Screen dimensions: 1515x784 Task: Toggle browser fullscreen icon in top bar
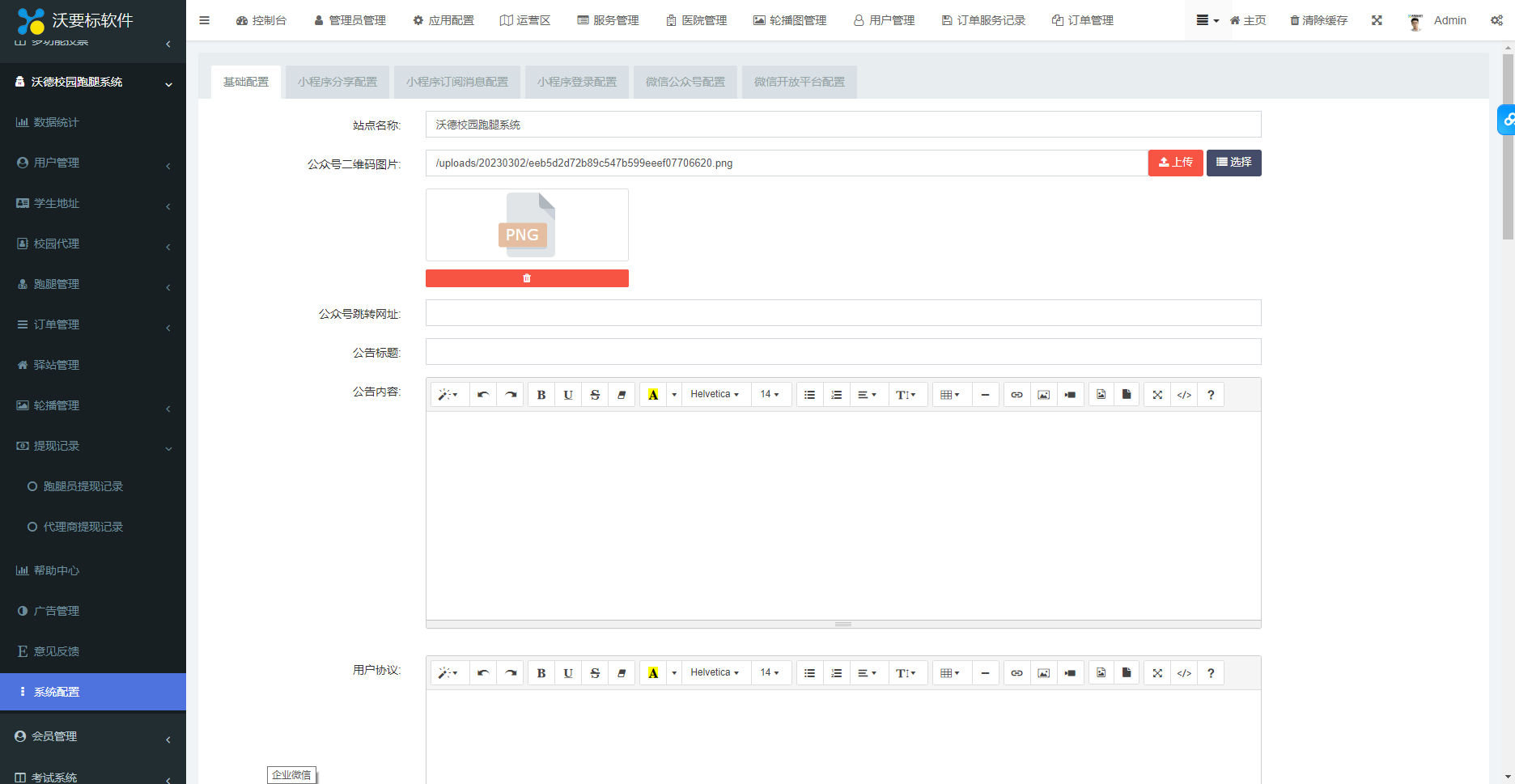pos(1377,20)
